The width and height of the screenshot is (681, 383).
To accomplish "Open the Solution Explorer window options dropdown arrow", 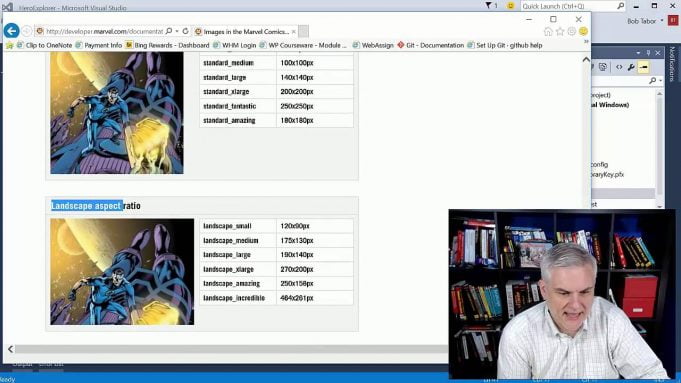I will [638, 53].
